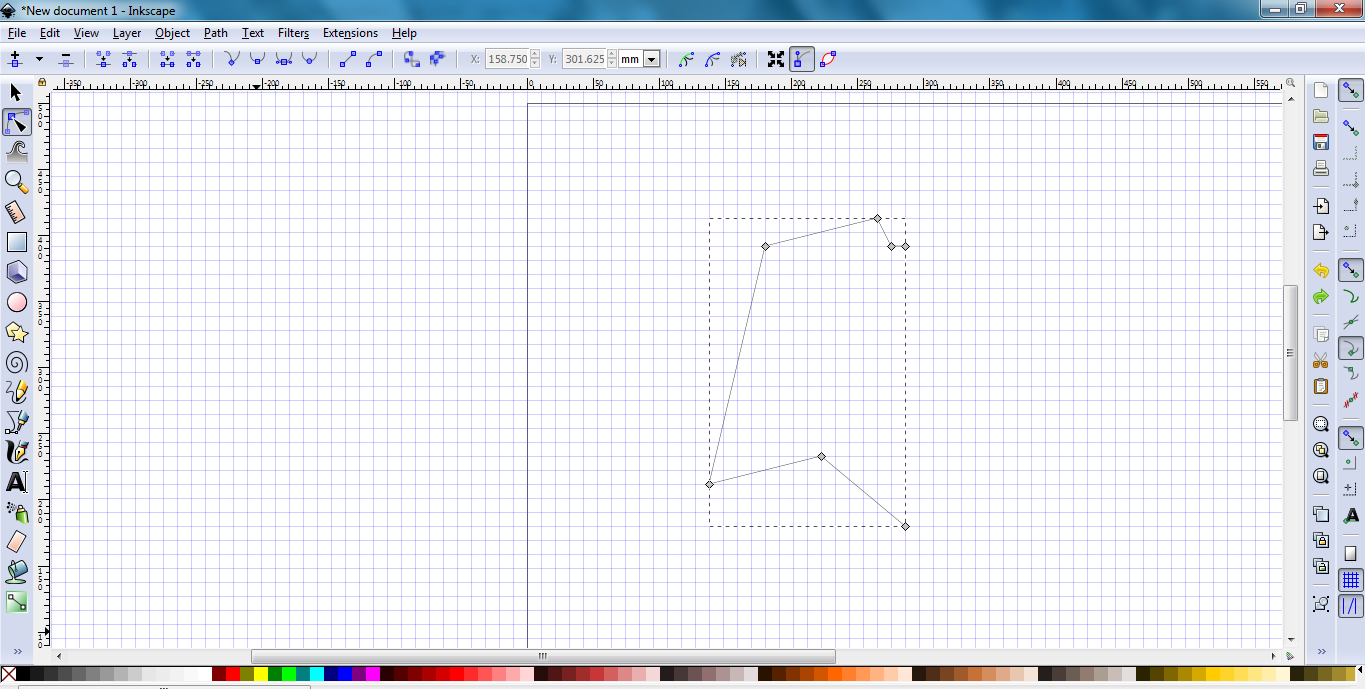Select the Selector arrow tool
This screenshot has height=689, width=1365.
(16, 92)
